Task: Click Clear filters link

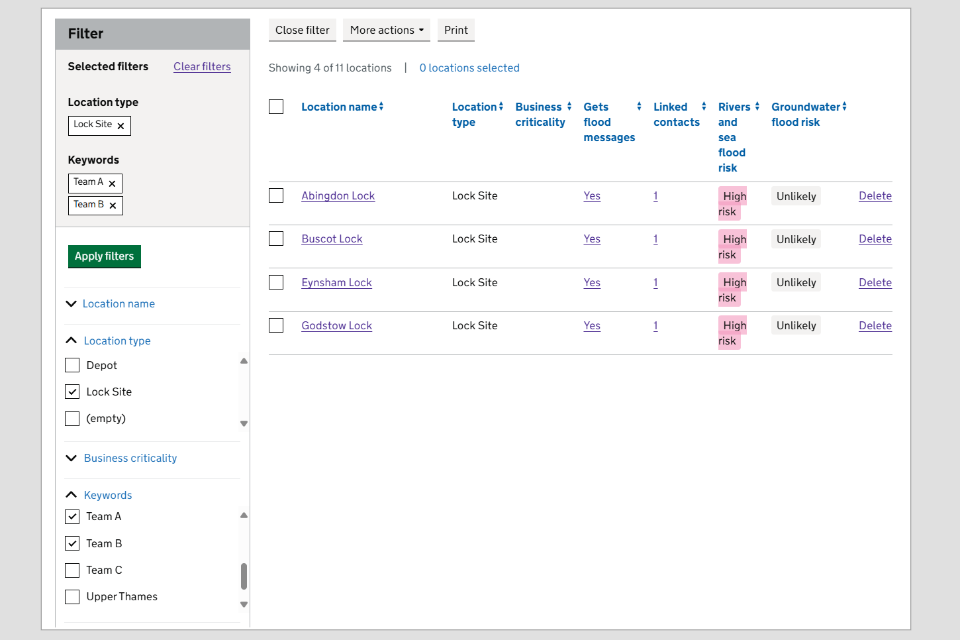Action: coord(202,67)
